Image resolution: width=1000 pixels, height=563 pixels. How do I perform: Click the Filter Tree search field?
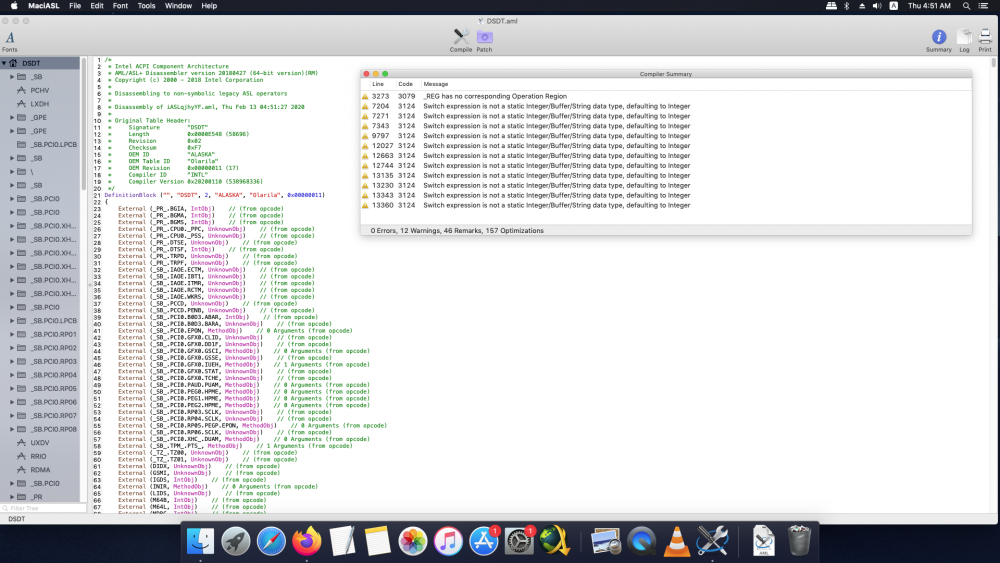point(43,508)
